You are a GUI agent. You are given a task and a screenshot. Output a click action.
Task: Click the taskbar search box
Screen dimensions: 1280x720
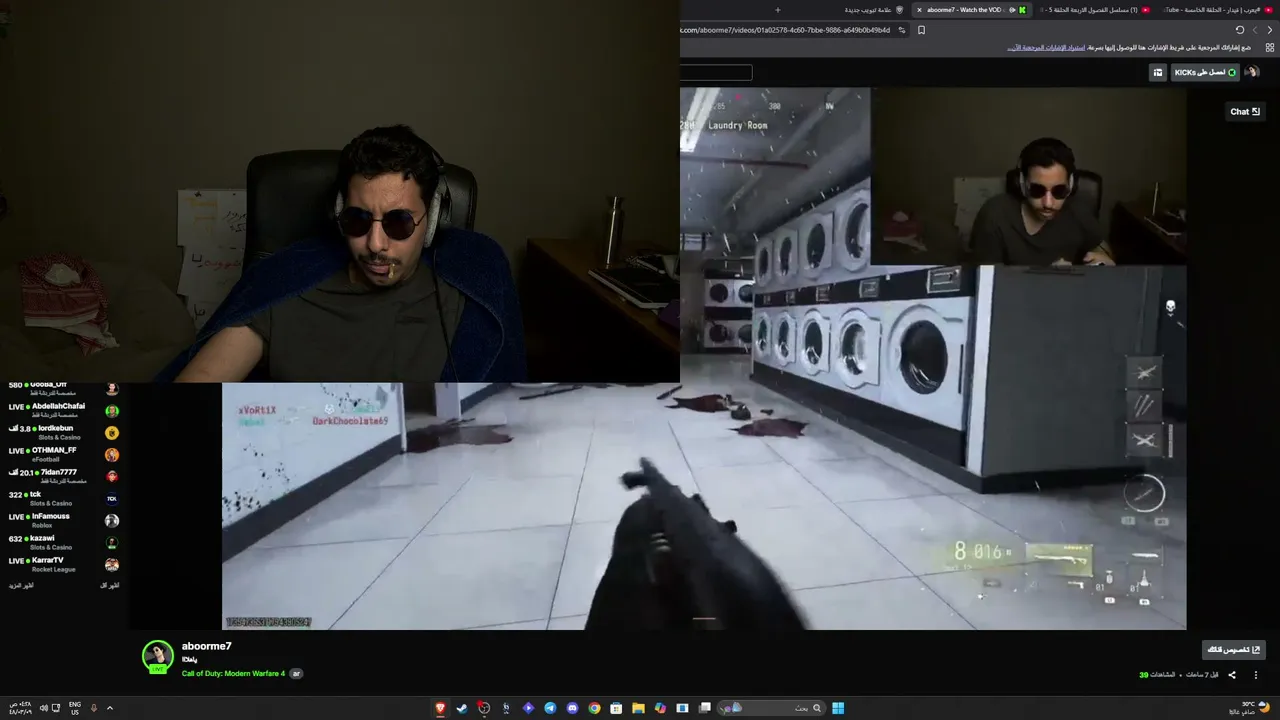(x=769, y=708)
